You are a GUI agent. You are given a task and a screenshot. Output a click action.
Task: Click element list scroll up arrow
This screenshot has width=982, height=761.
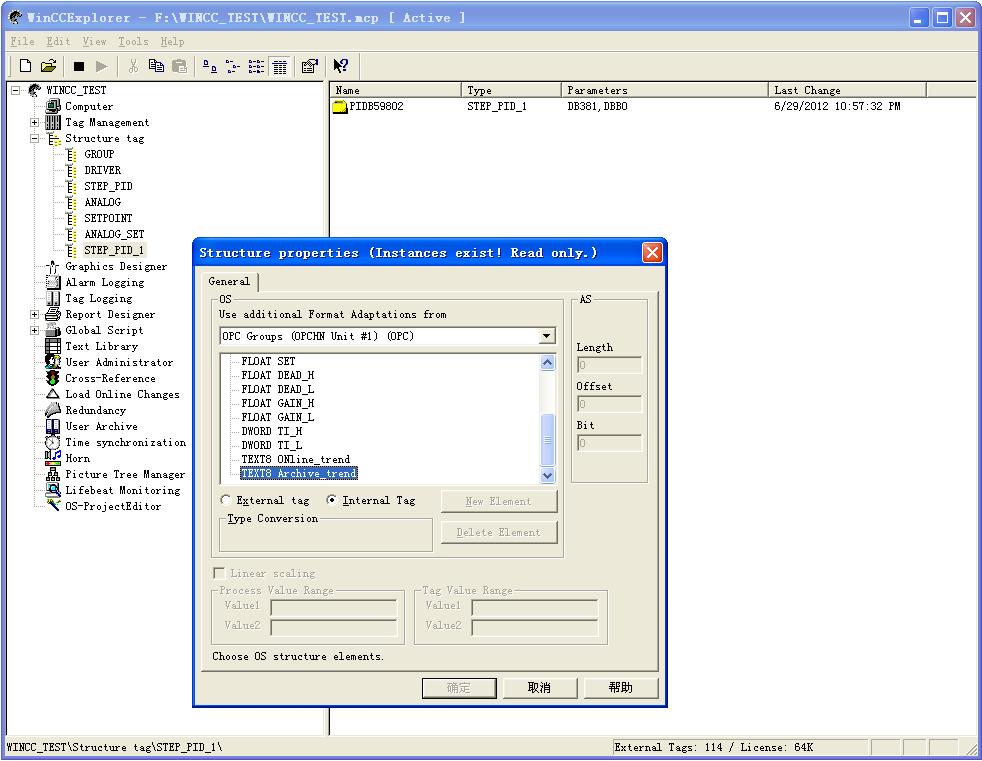547,362
